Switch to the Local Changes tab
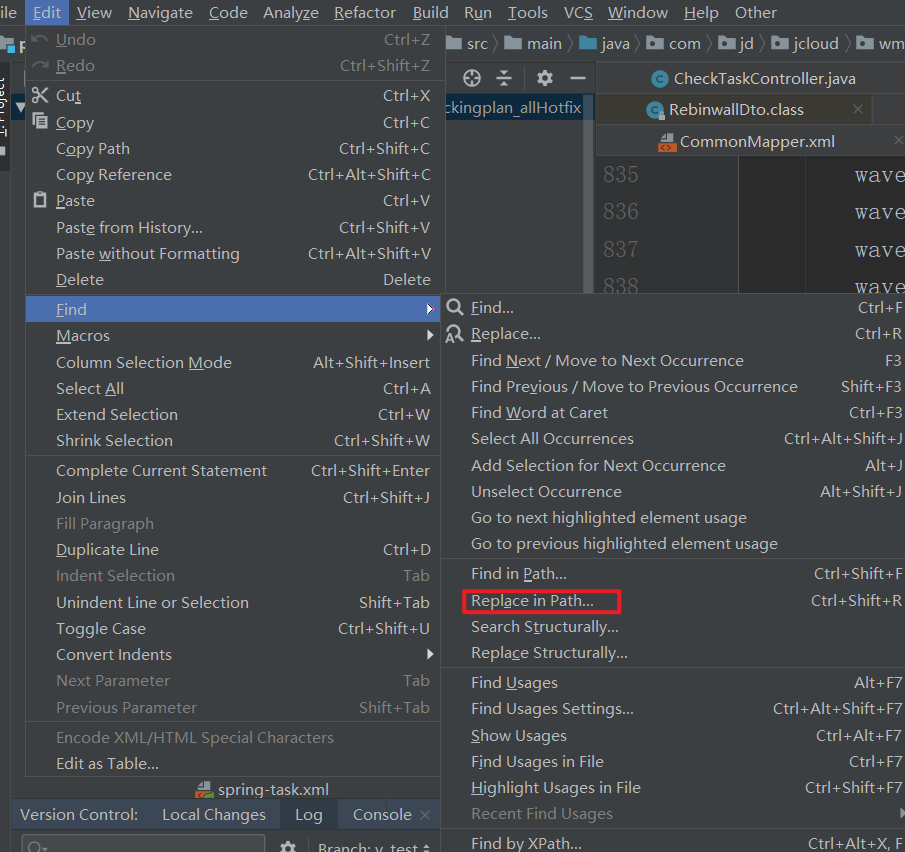This screenshot has width=905, height=852. [212, 814]
